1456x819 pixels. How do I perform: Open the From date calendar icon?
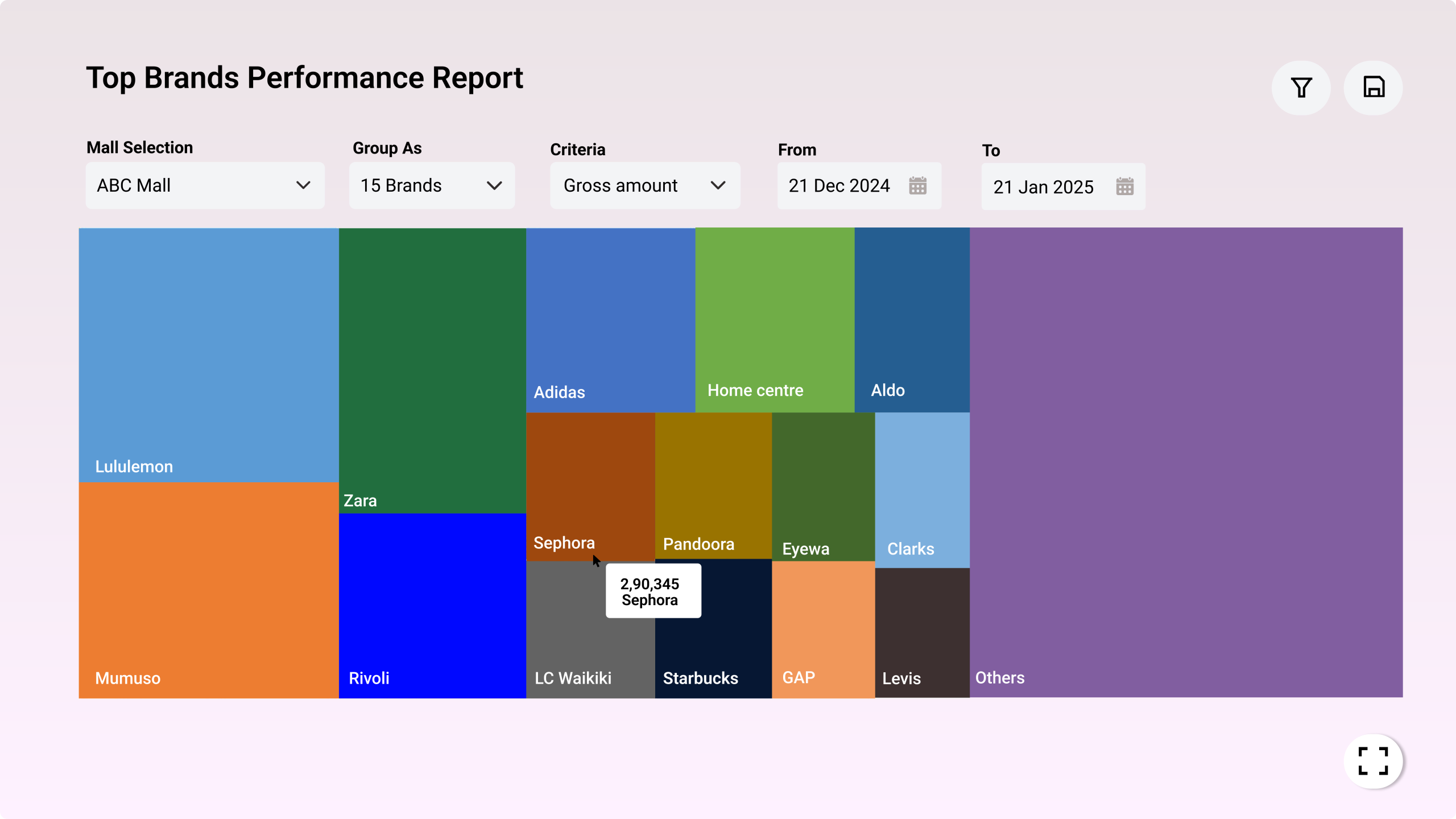point(917,185)
